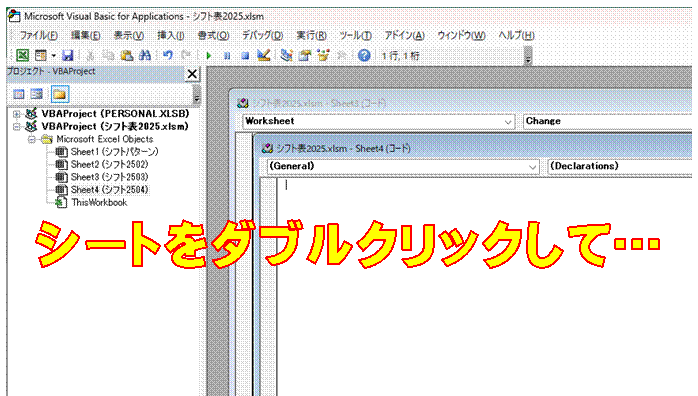
Task: Click the Project panel toolbar overflow arrow
Action: click(196, 94)
